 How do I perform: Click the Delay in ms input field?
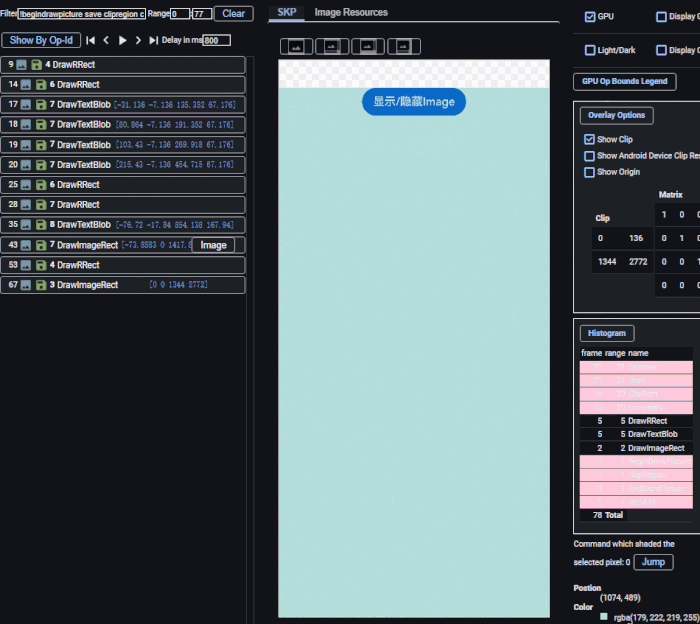[216, 41]
